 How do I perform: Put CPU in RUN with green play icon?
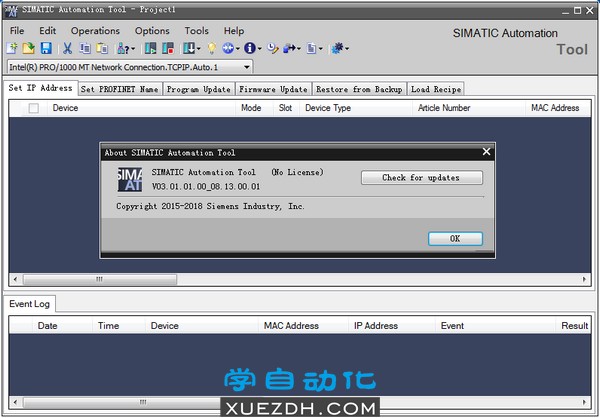150,48
